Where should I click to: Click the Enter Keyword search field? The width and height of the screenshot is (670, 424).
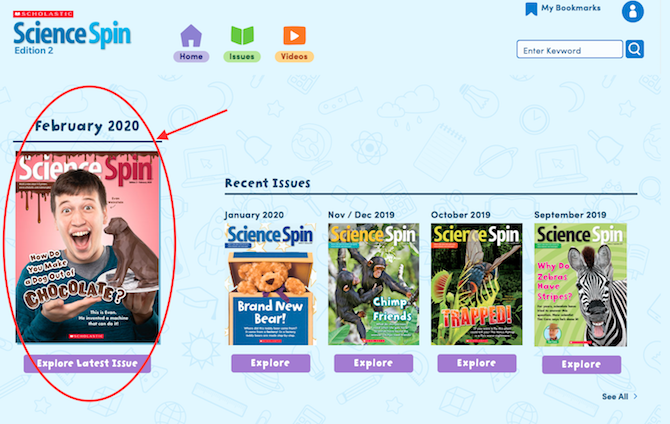570,50
